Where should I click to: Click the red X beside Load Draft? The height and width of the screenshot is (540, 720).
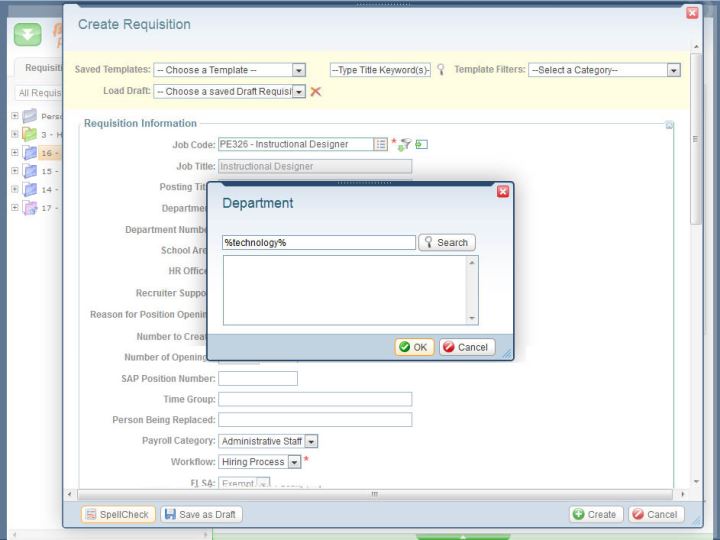316,91
